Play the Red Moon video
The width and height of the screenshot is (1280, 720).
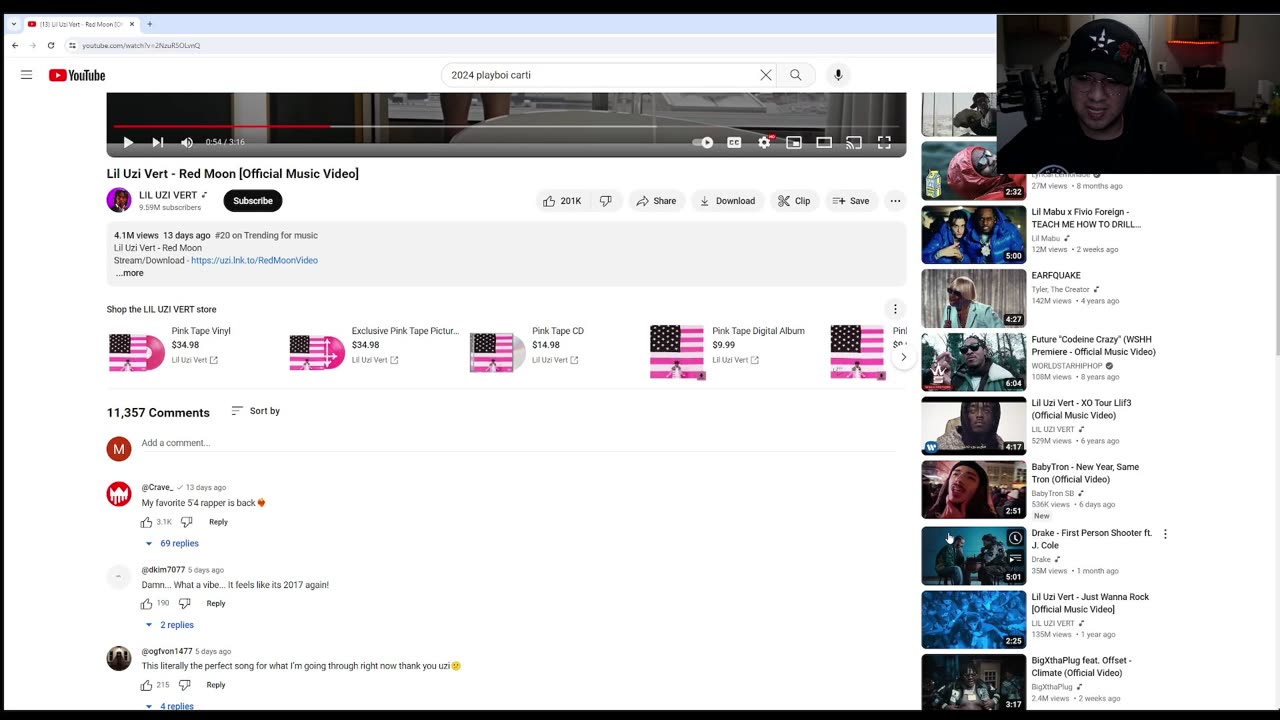coord(128,142)
